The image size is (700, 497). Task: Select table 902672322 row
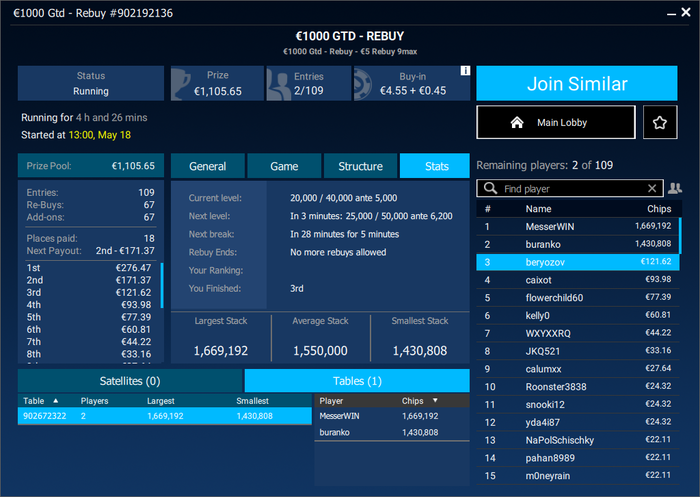coord(165,416)
